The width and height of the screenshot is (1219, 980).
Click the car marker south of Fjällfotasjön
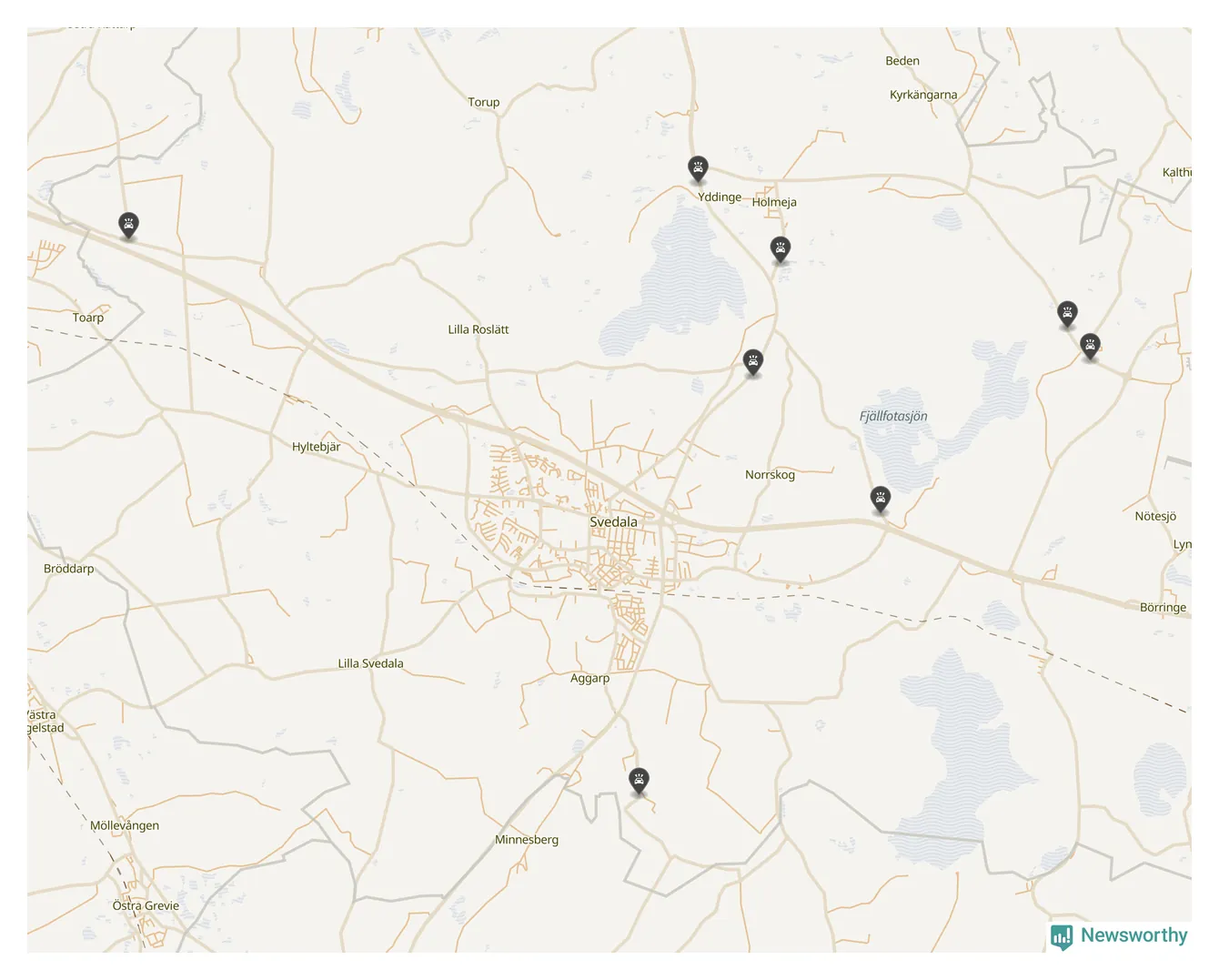[x=880, y=500]
